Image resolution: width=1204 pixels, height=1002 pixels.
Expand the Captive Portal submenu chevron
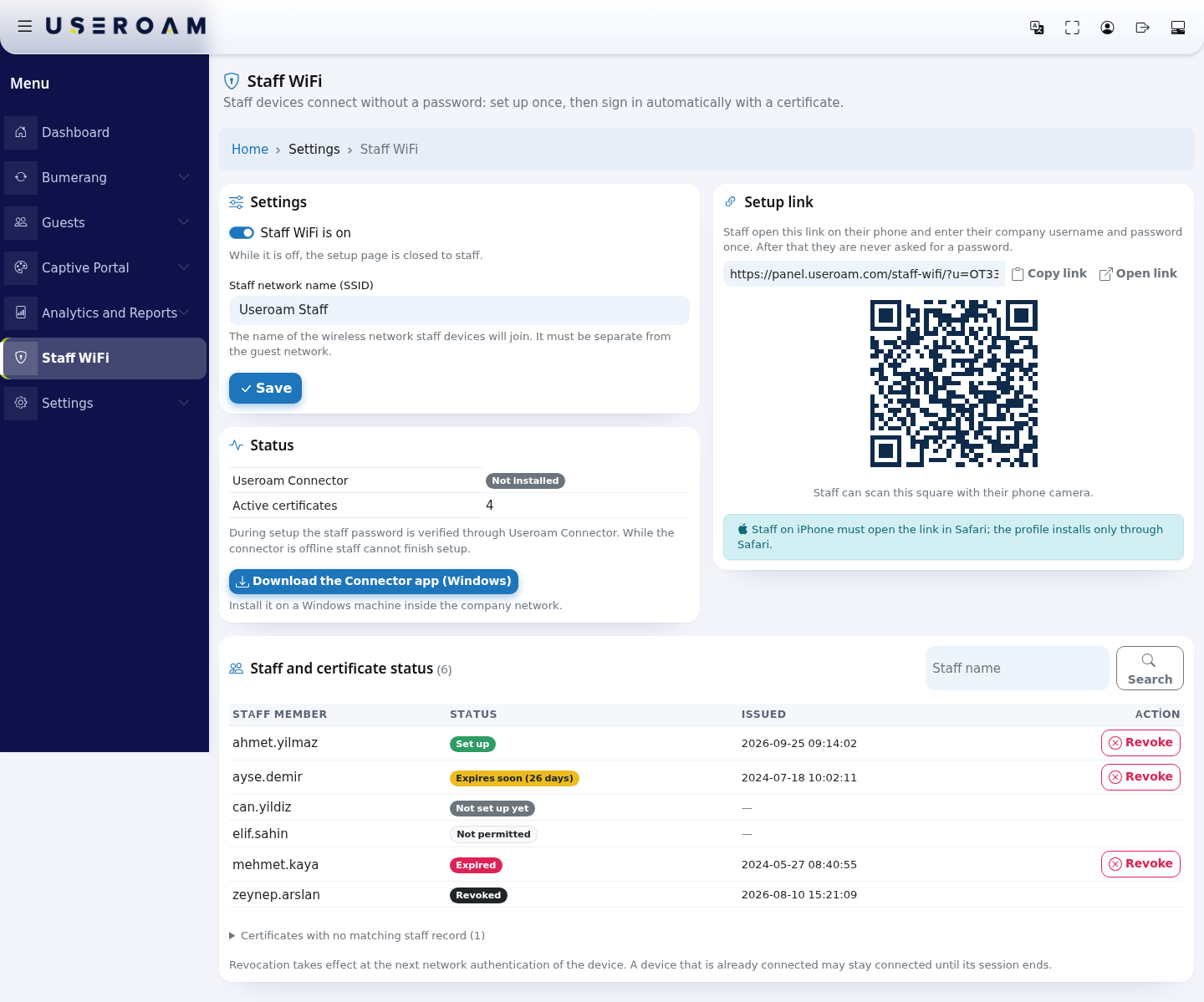tap(184, 267)
